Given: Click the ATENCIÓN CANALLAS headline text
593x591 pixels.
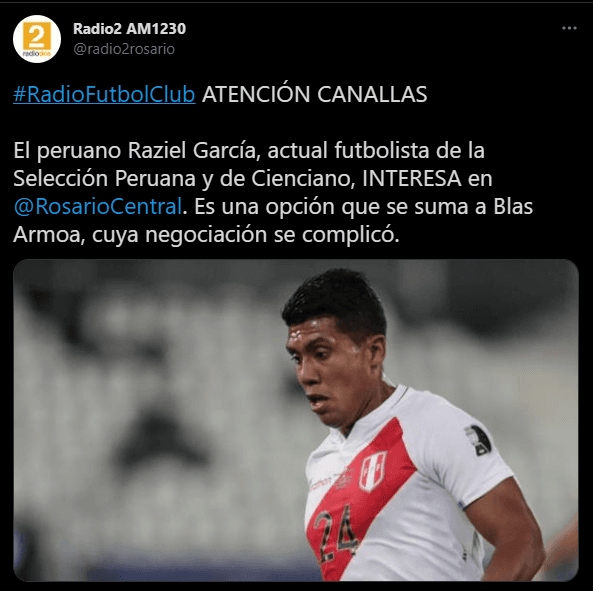Looking at the screenshot, I should [x=314, y=94].
